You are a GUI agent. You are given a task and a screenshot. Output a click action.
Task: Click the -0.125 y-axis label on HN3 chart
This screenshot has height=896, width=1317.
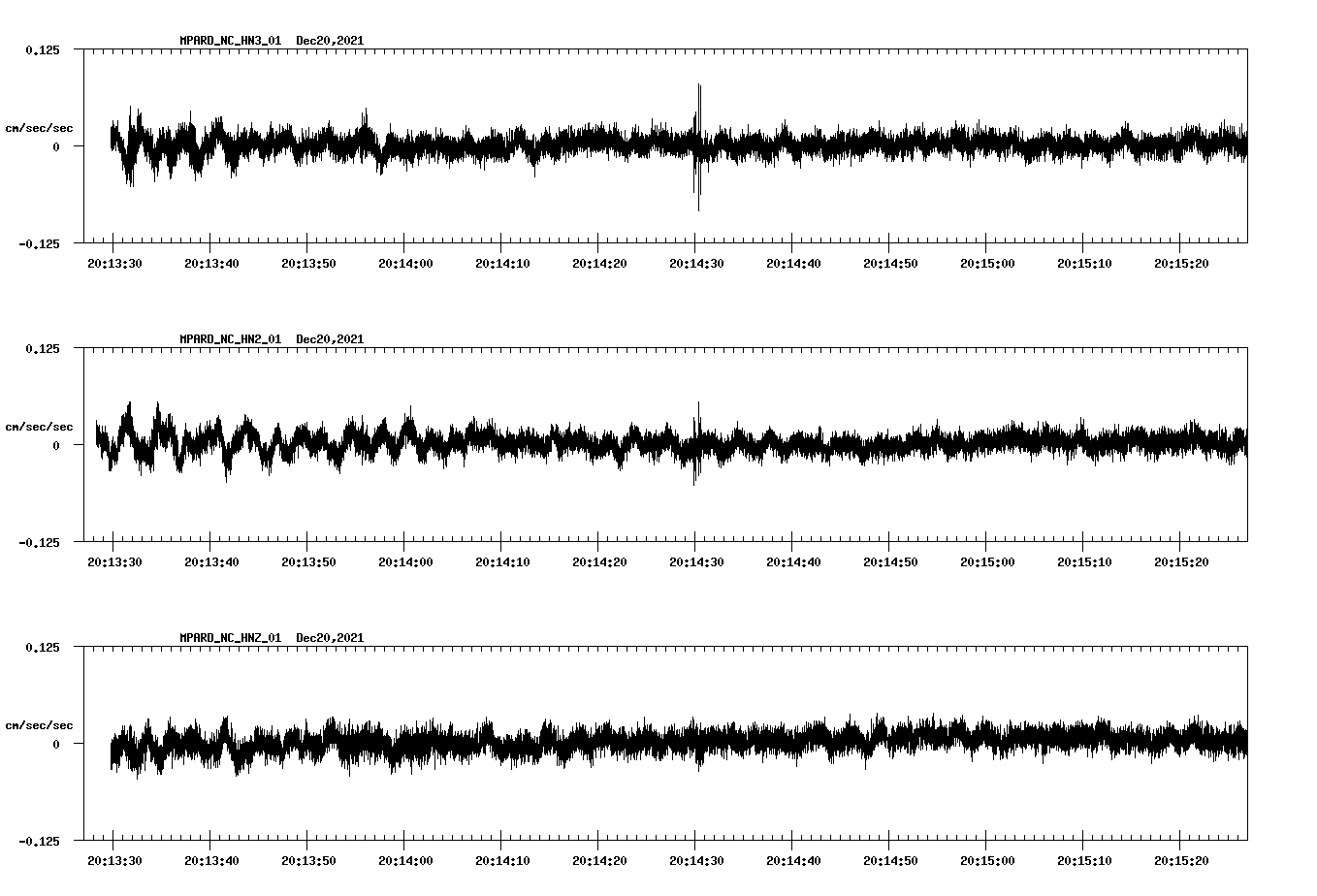(x=39, y=243)
